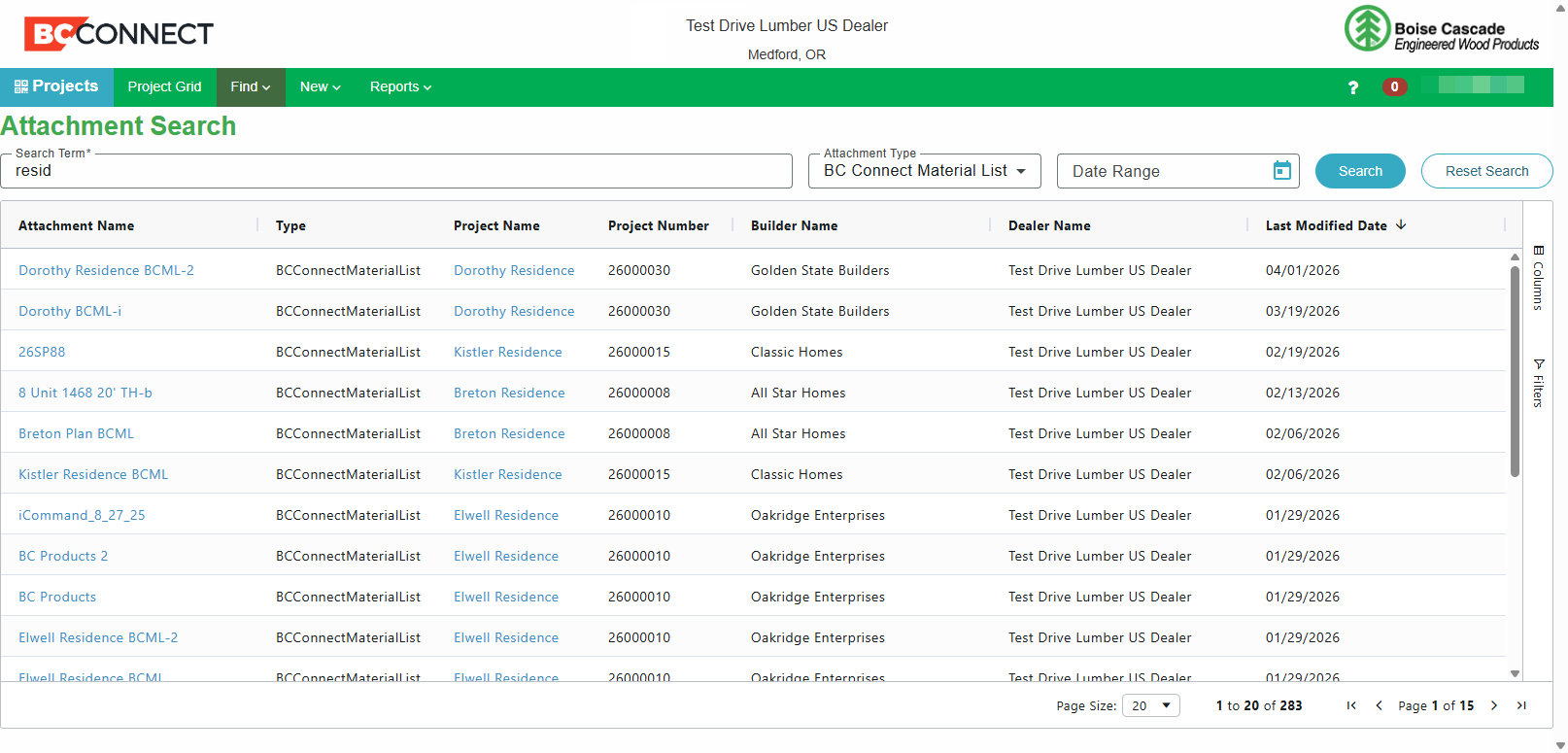
Task: Open Kistler Residence project in 26SP88 row
Action: pos(507,352)
